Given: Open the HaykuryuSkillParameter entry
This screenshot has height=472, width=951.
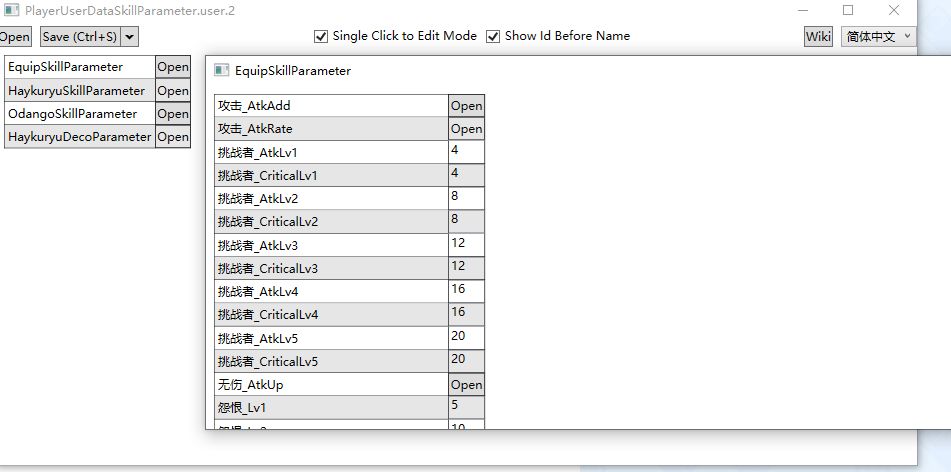Looking at the screenshot, I should click(x=172, y=90).
